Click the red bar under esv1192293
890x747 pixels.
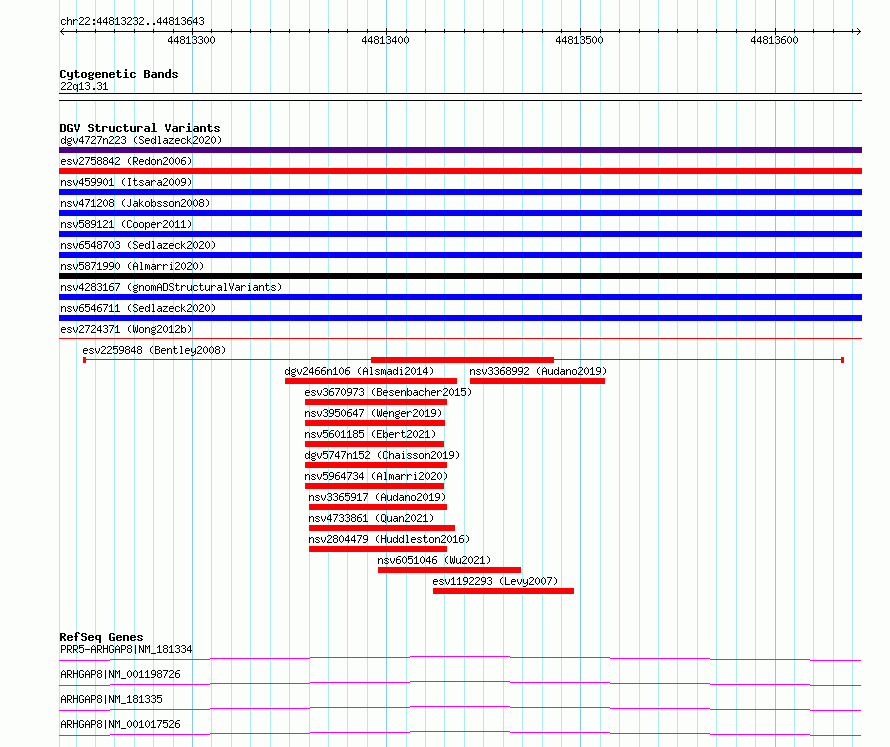pyautogui.click(x=503, y=591)
